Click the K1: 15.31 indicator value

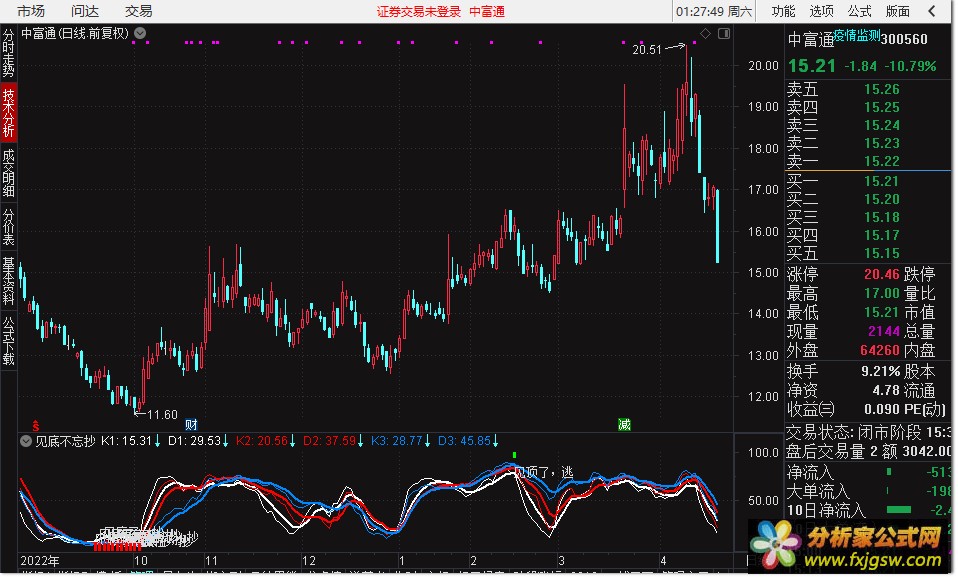coord(130,441)
